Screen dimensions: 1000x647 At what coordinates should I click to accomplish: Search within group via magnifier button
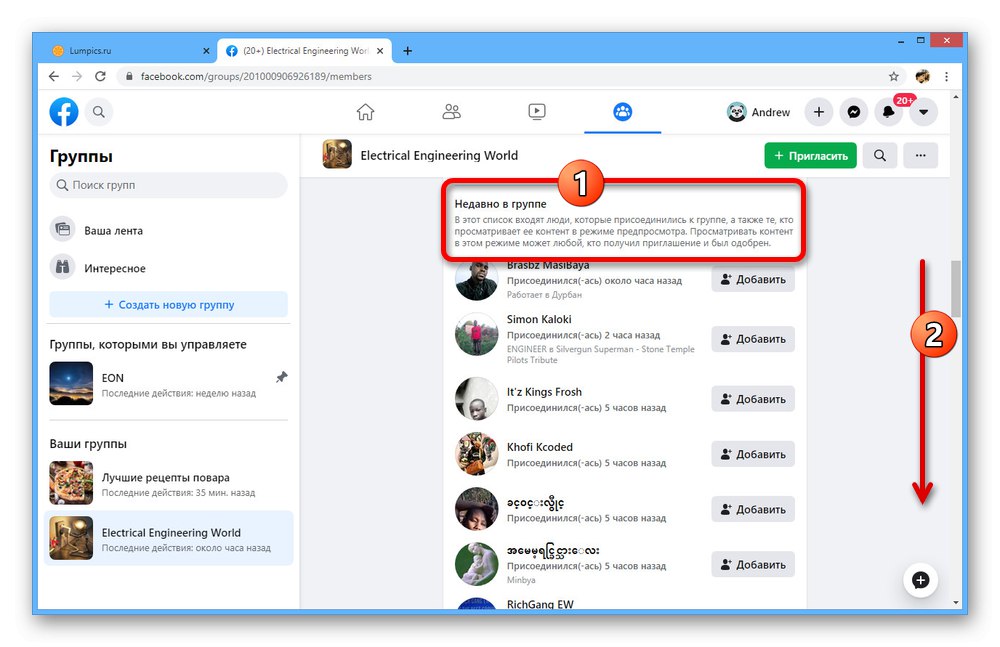click(x=879, y=156)
